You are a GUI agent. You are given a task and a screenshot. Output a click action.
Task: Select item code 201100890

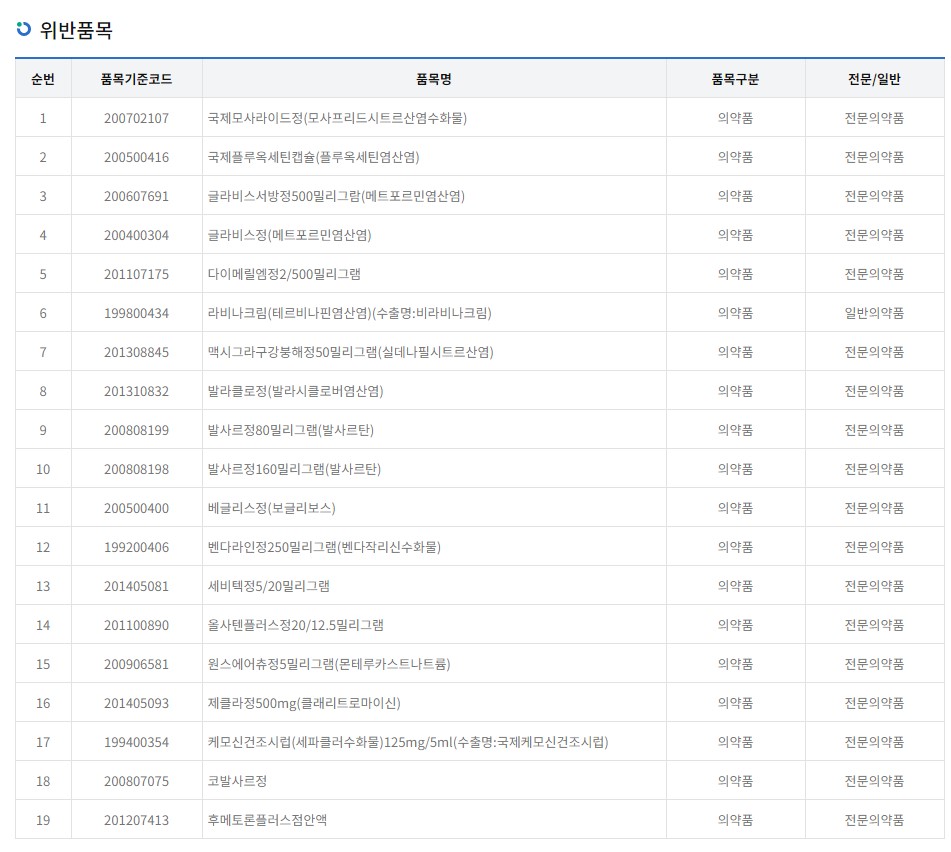tap(136, 625)
